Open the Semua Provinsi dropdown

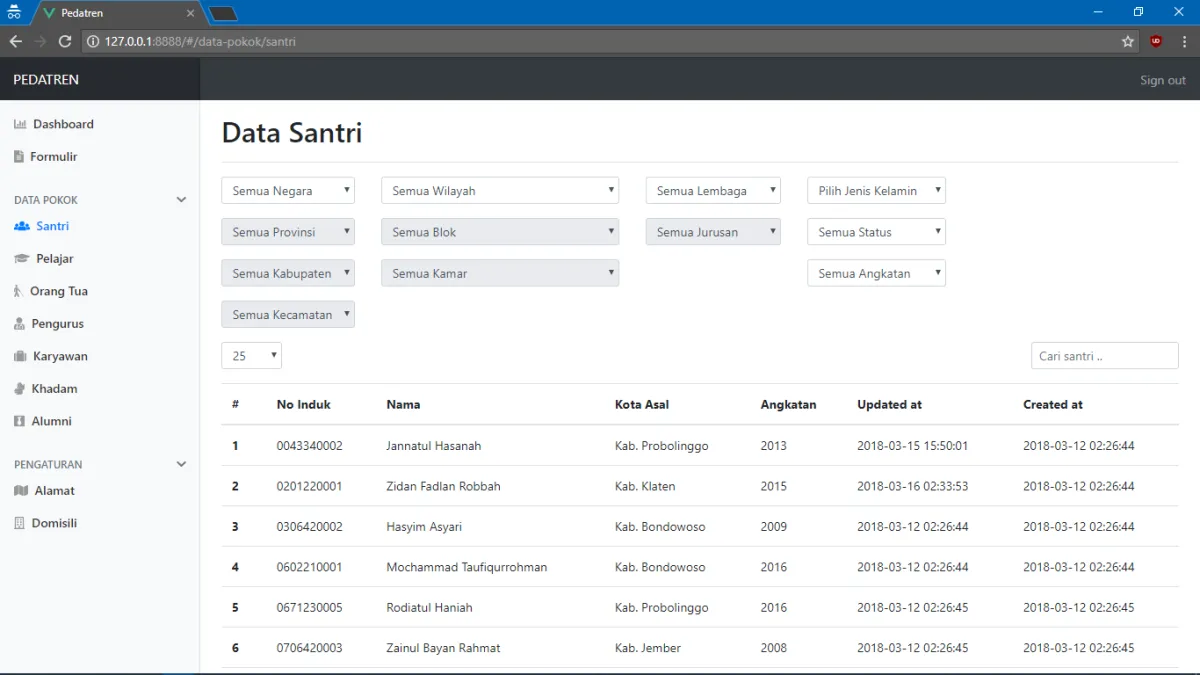pyautogui.click(x=288, y=232)
